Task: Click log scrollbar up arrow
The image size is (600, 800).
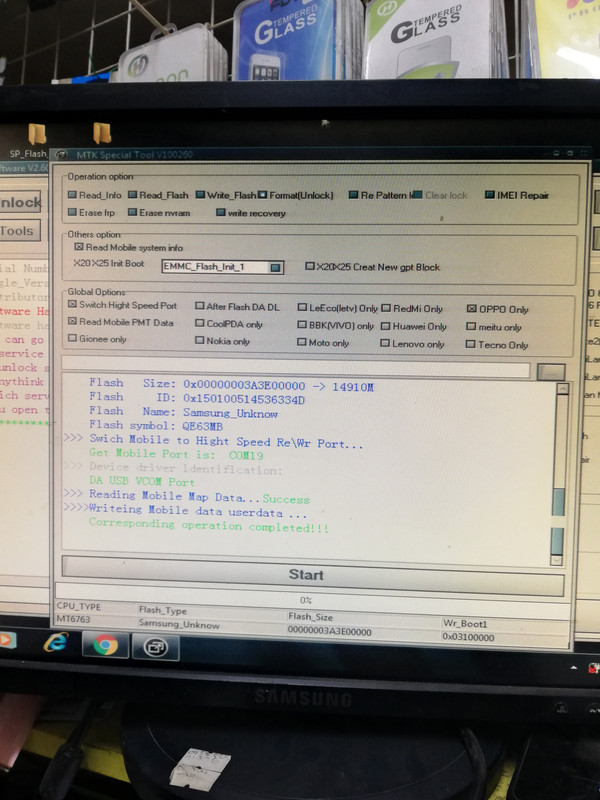Action: click(x=562, y=389)
